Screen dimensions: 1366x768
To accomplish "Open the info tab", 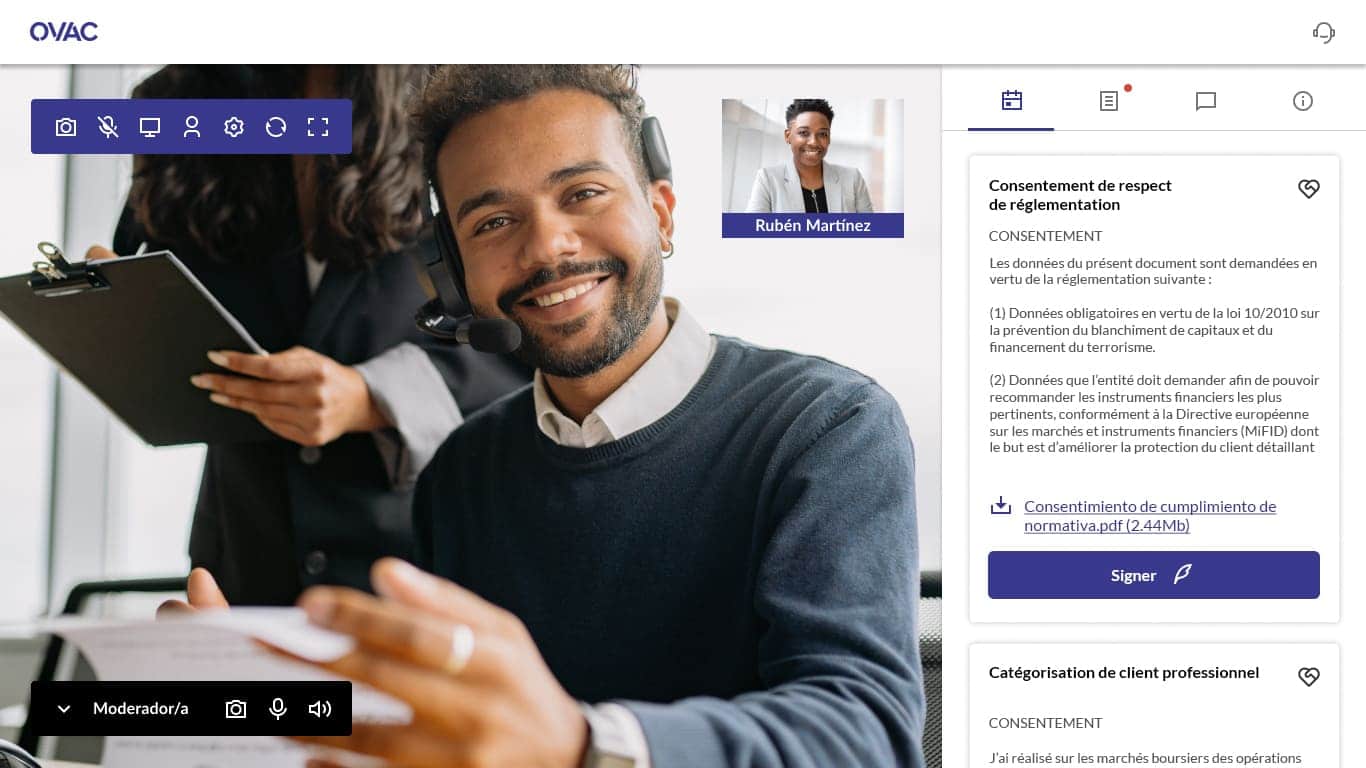I will [x=1303, y=100].
